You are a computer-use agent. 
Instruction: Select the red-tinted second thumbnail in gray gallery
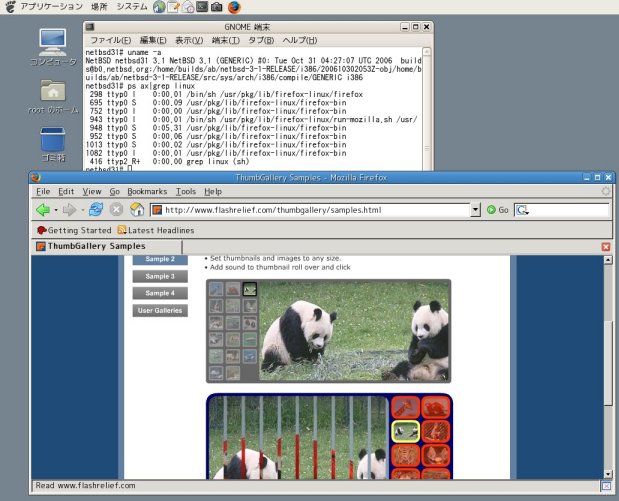(x=233, y=289)
